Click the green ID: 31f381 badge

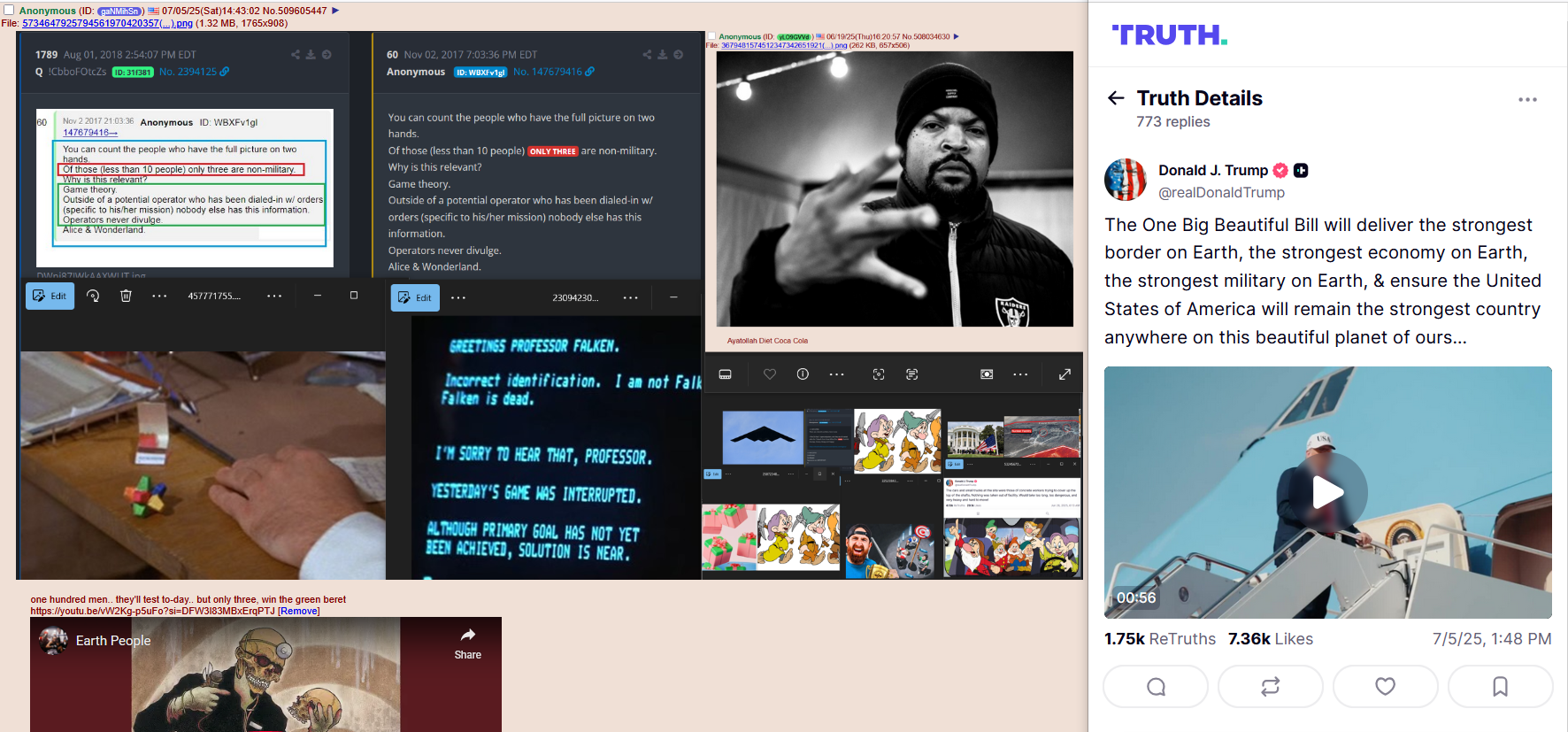(x=133, y=73)
